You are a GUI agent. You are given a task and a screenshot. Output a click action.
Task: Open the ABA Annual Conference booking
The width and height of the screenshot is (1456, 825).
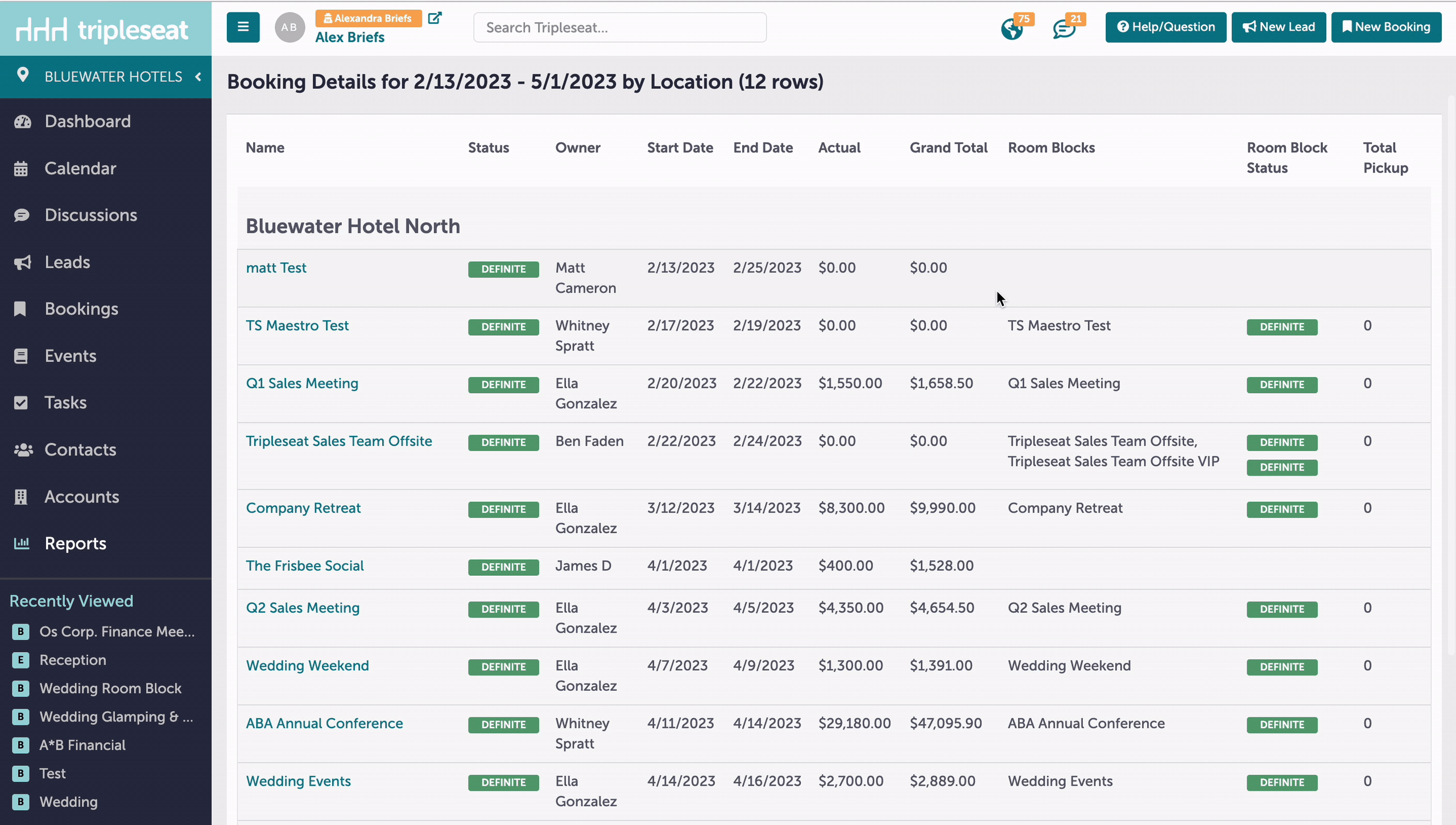(x=324, y=724)
